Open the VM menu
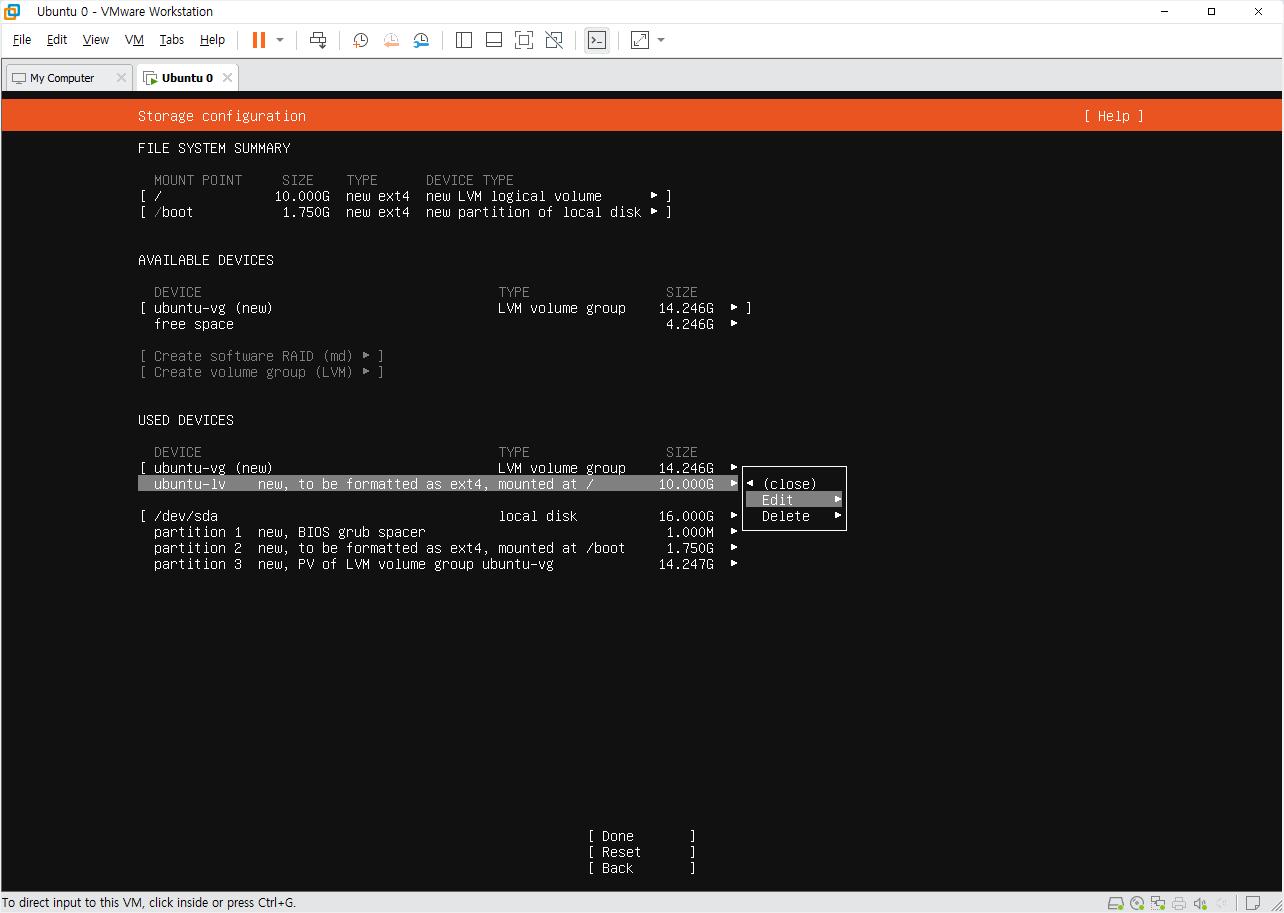 tap(135, 40)
